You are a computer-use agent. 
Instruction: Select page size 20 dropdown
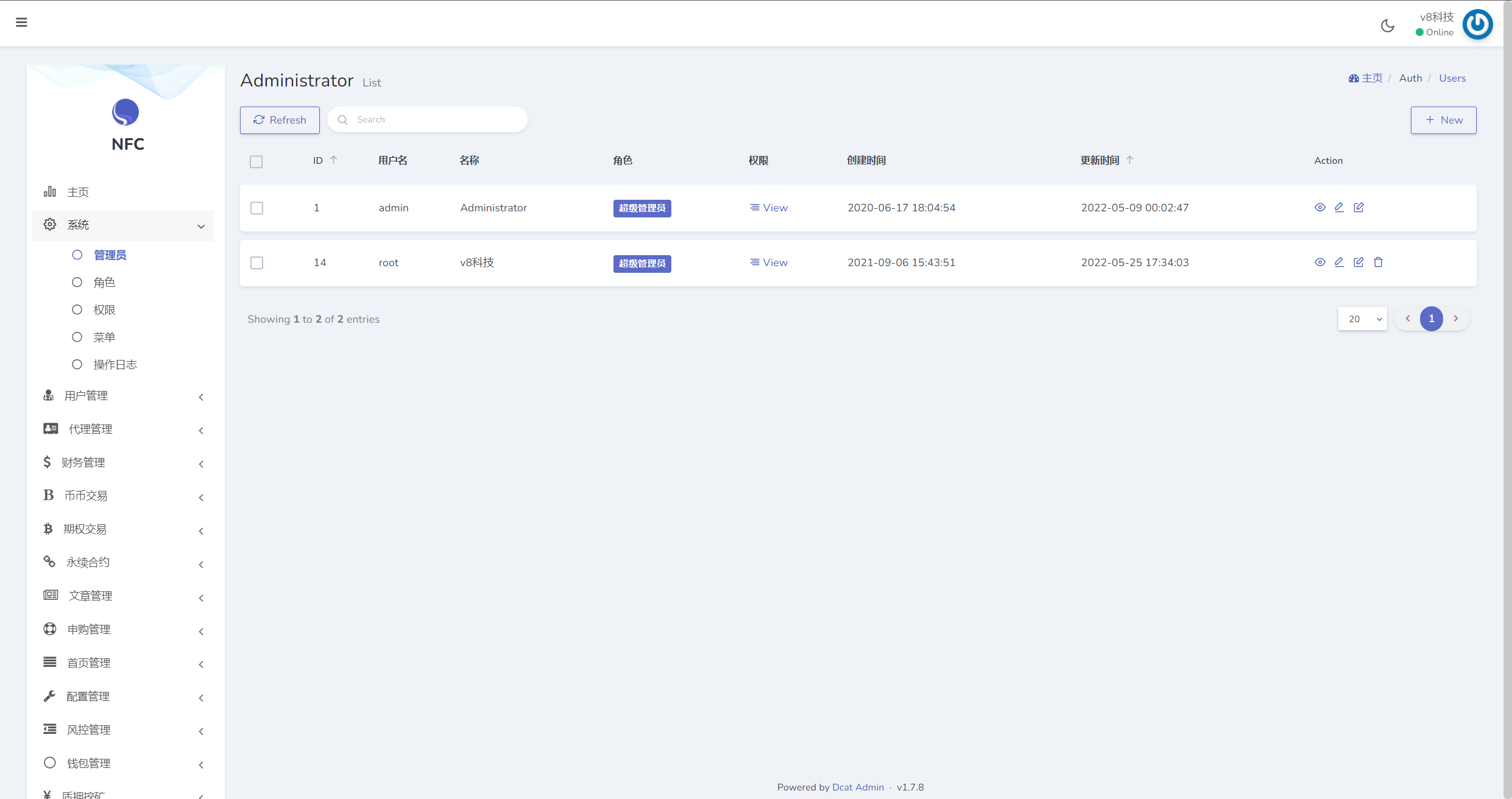coord(1363,318)
